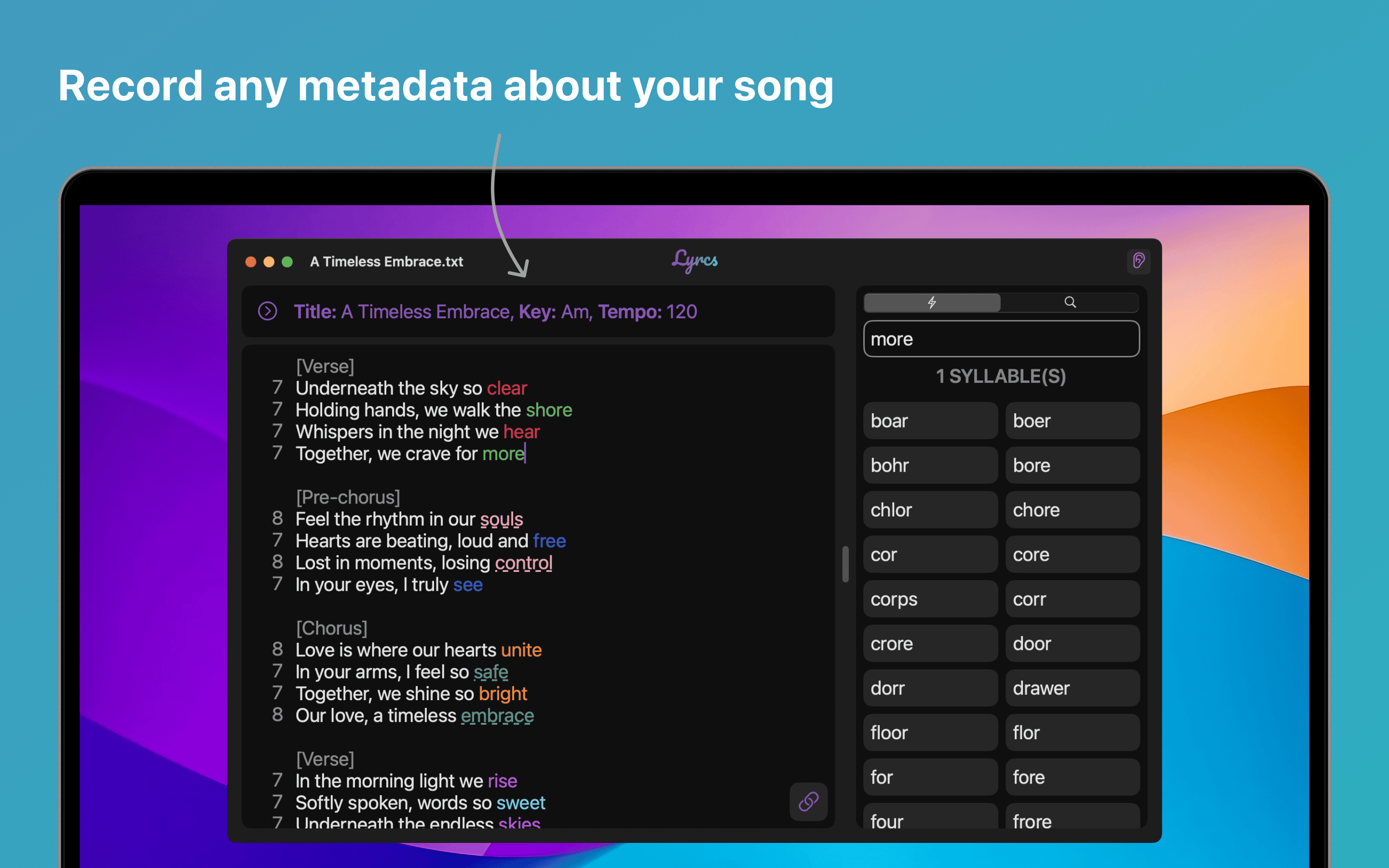The width and height of the screenshot is (1389, 868).
Task: Switch to the magnifier search tab
Action: [x=1070, y=302]
